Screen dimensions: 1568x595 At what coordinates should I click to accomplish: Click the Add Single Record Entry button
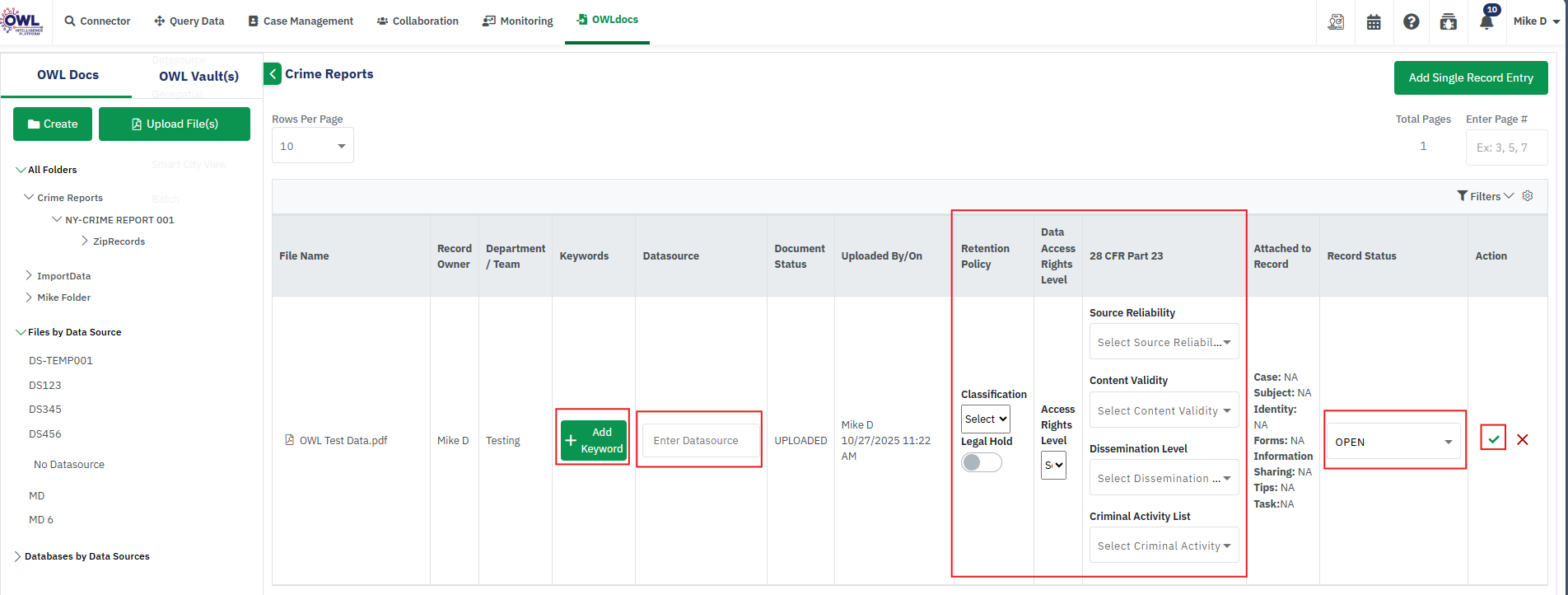(1470, 77)
